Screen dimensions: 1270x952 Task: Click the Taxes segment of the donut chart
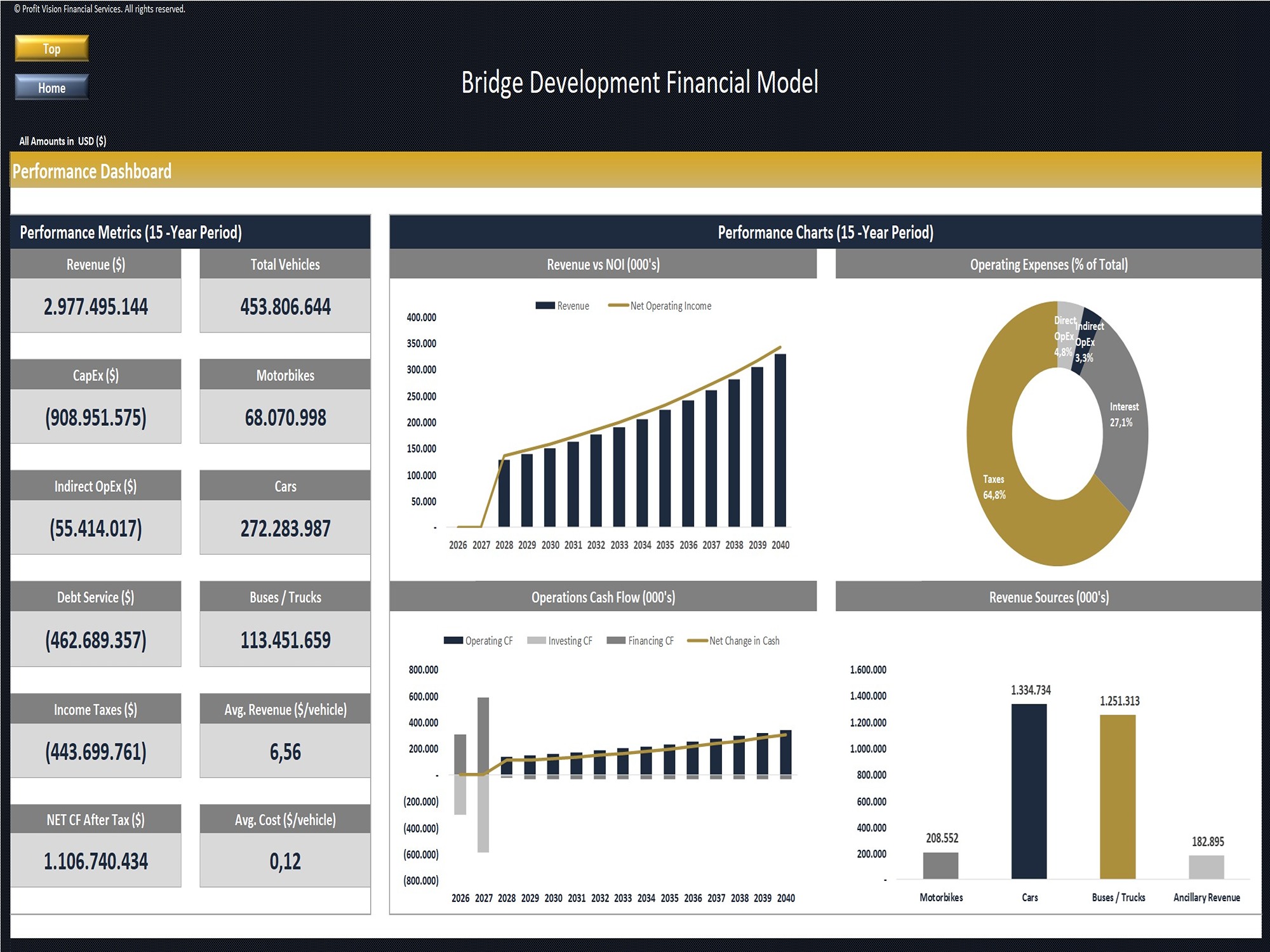994,486
